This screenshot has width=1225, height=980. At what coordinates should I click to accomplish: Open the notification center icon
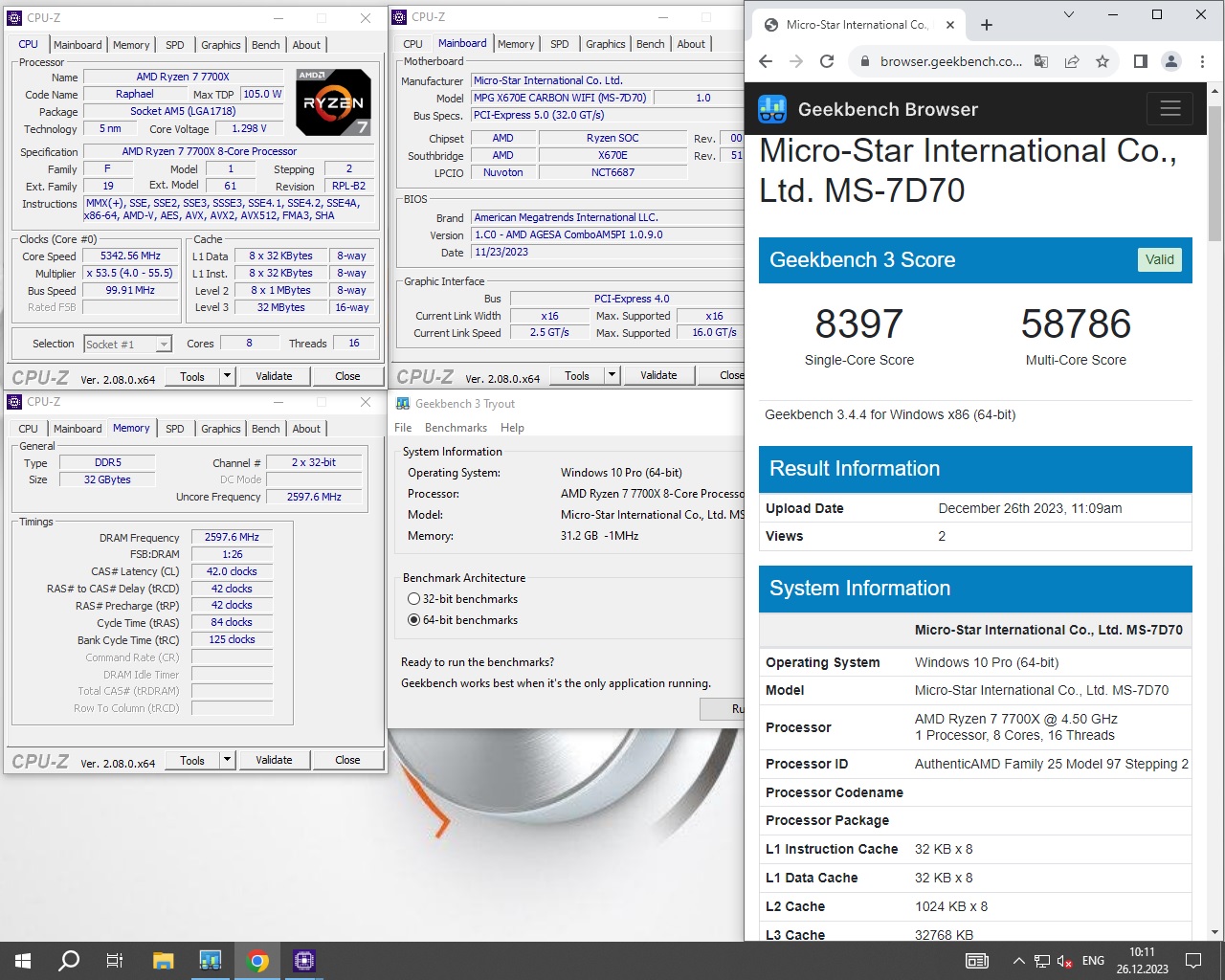(x=1193, y=961)
